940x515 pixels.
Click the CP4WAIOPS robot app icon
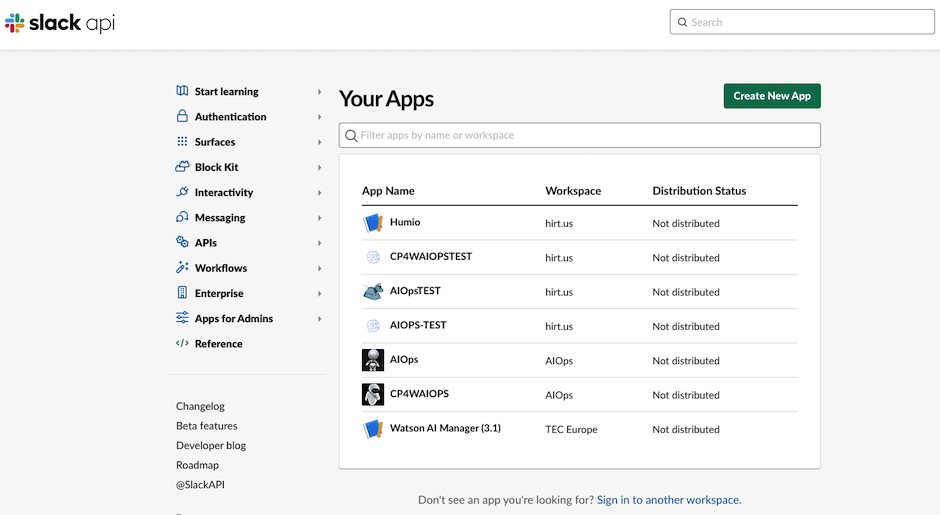[x=373, y=394]
